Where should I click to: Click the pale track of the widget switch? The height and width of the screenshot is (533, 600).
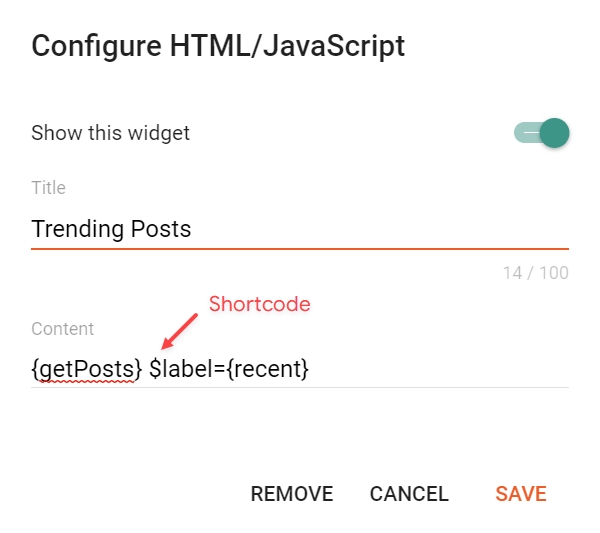[x=524, y=133]
